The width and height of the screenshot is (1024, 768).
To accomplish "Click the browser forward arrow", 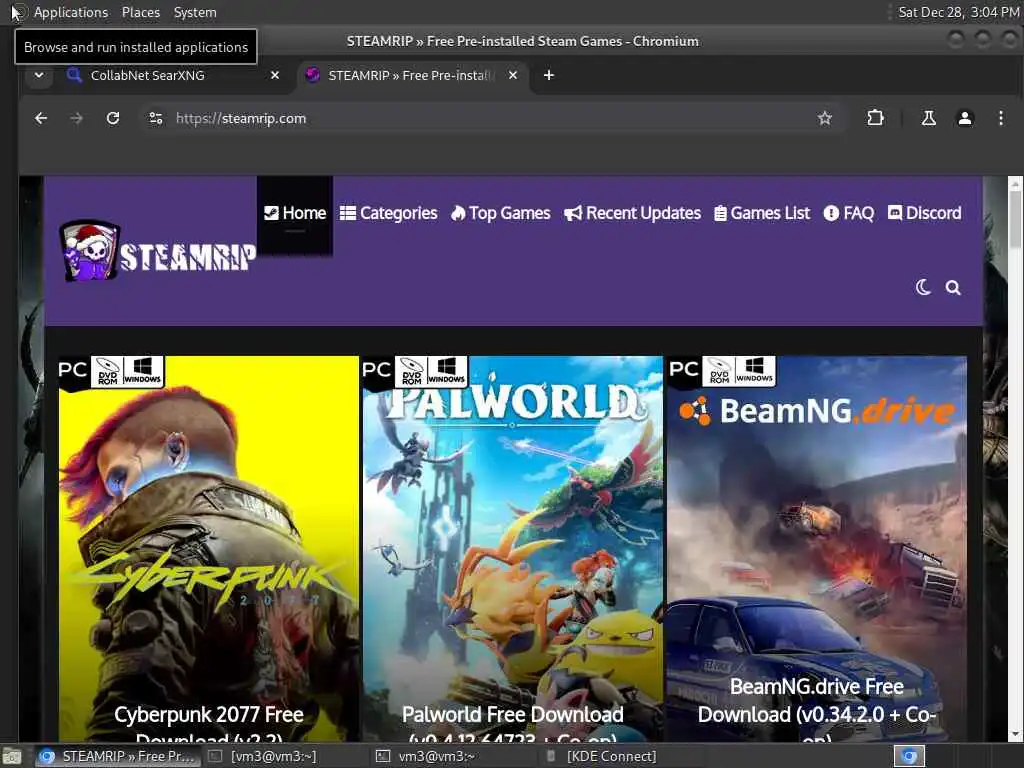I will point(76,118).
